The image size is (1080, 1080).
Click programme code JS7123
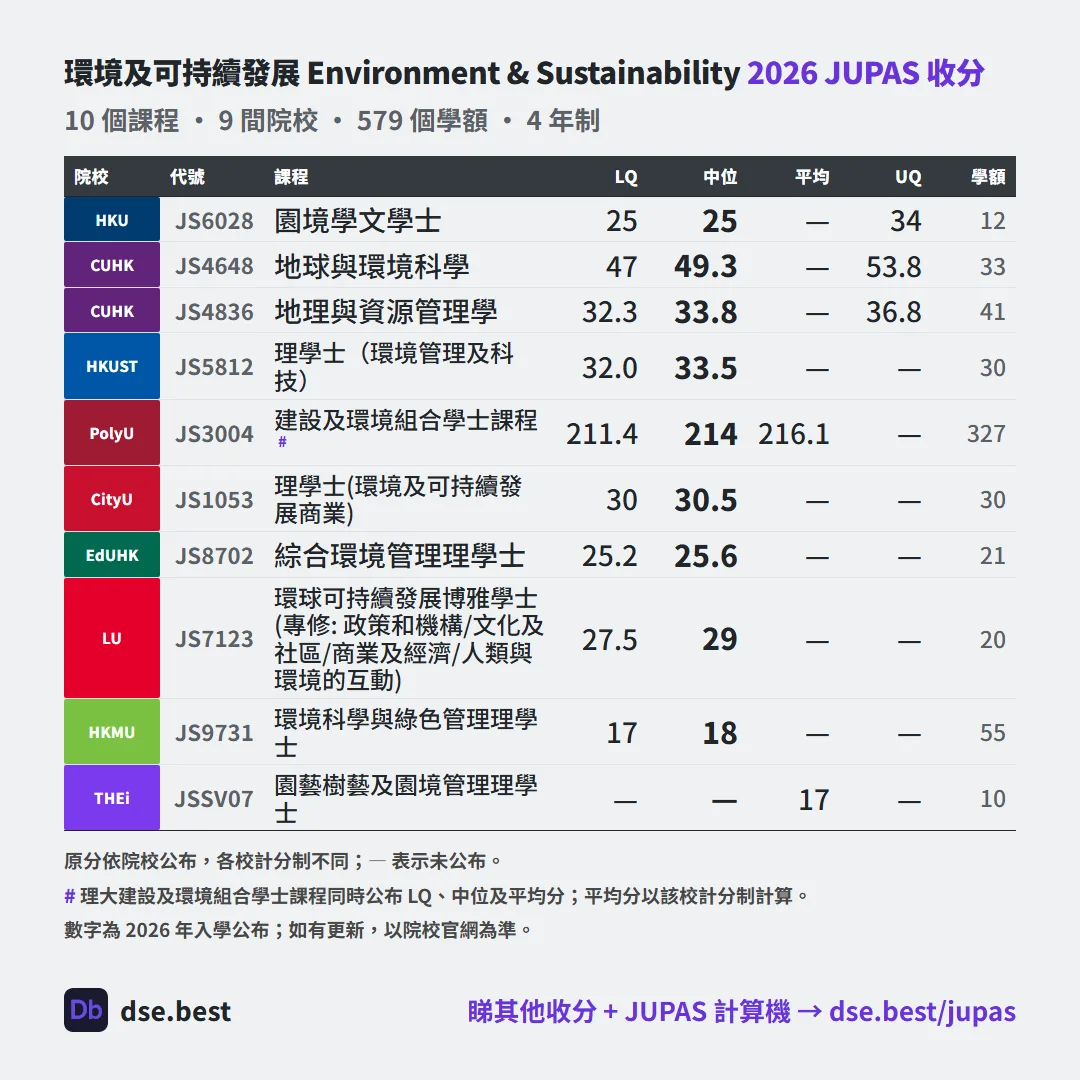214,640
